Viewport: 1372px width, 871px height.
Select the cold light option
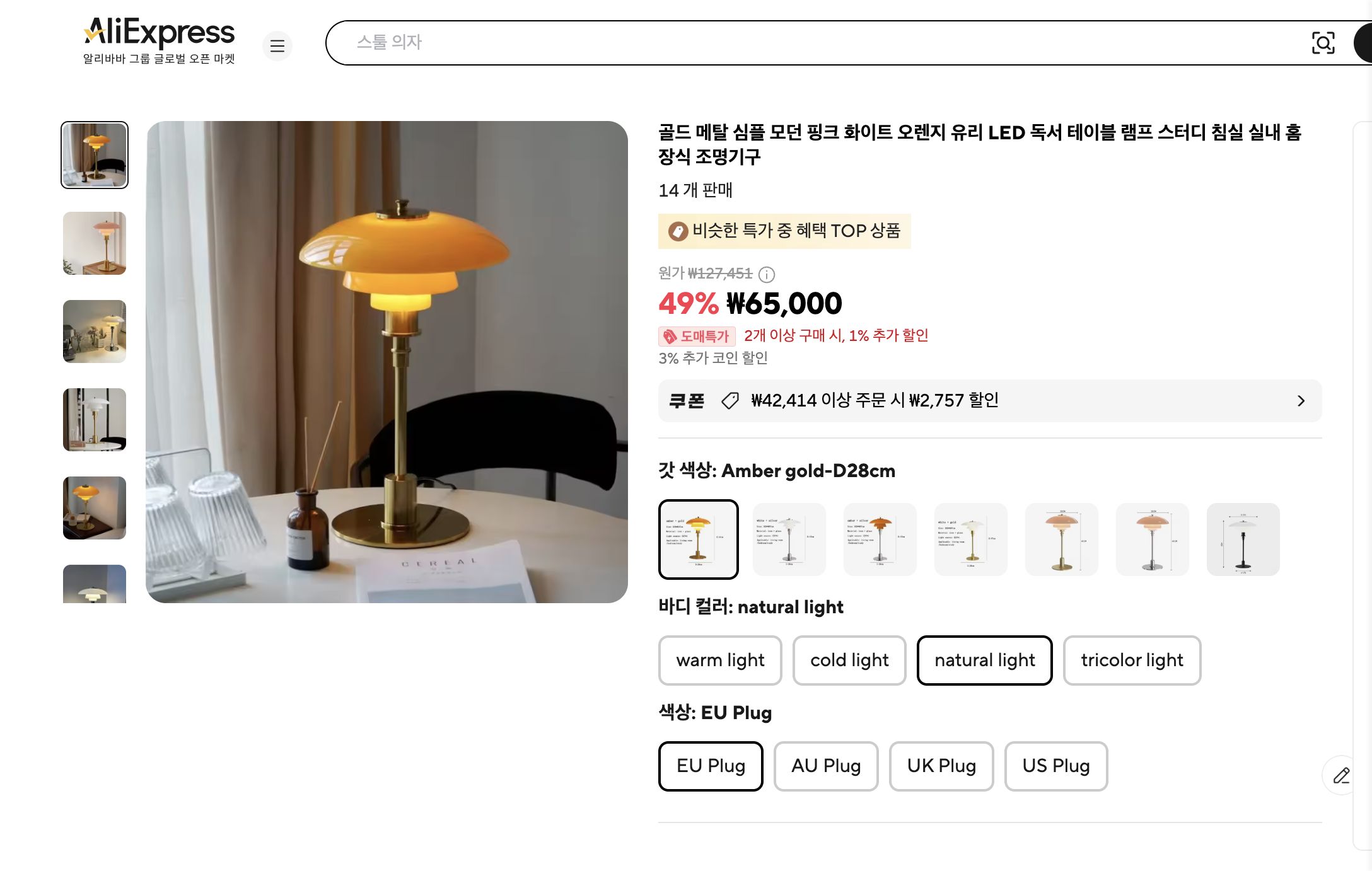coord(849,660)
